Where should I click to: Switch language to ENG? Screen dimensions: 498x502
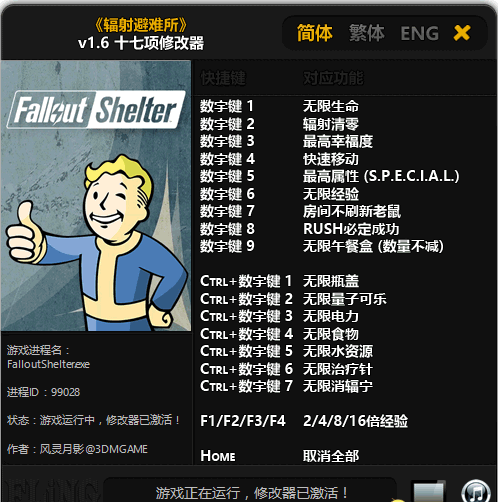(420, 33)
